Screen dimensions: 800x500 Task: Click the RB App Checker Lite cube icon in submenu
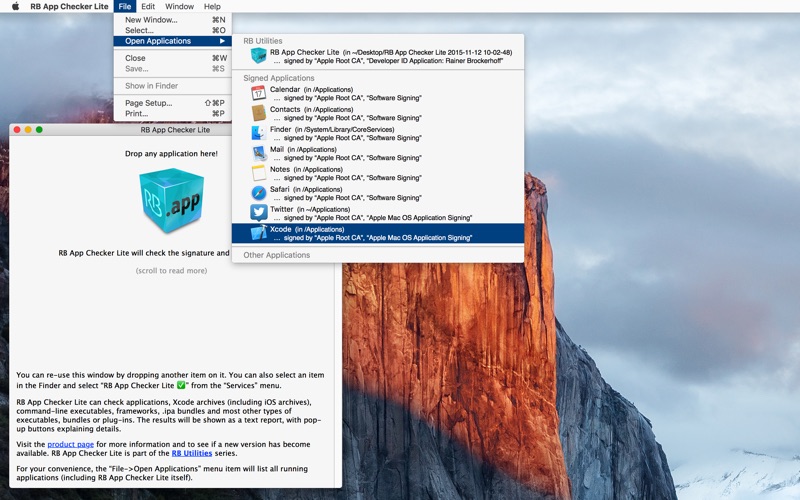[x=258, y=56]
